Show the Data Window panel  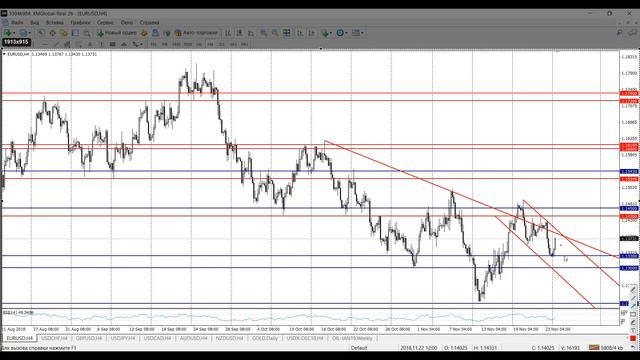tap(52, 33)
